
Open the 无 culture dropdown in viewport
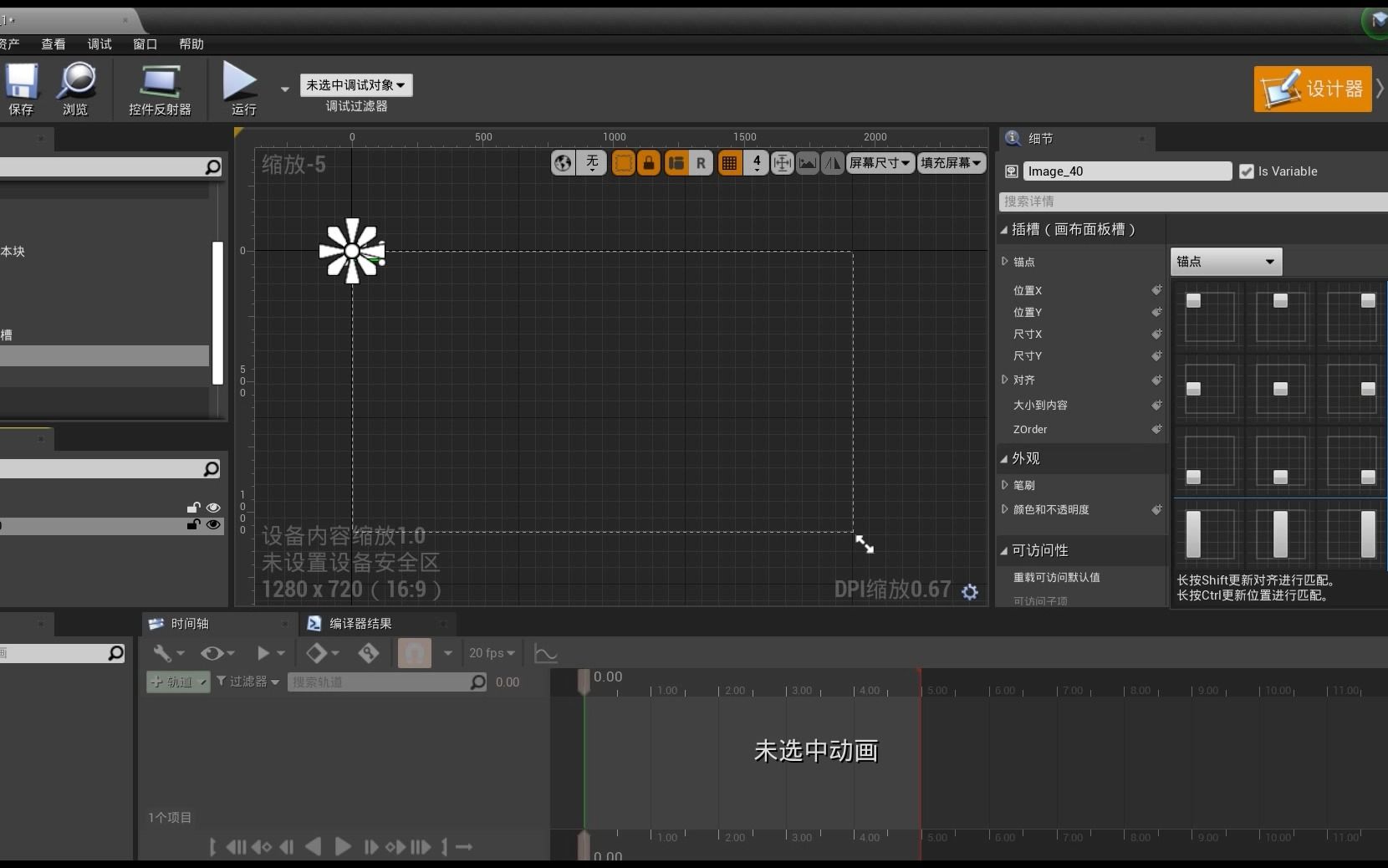coord(592,163)
